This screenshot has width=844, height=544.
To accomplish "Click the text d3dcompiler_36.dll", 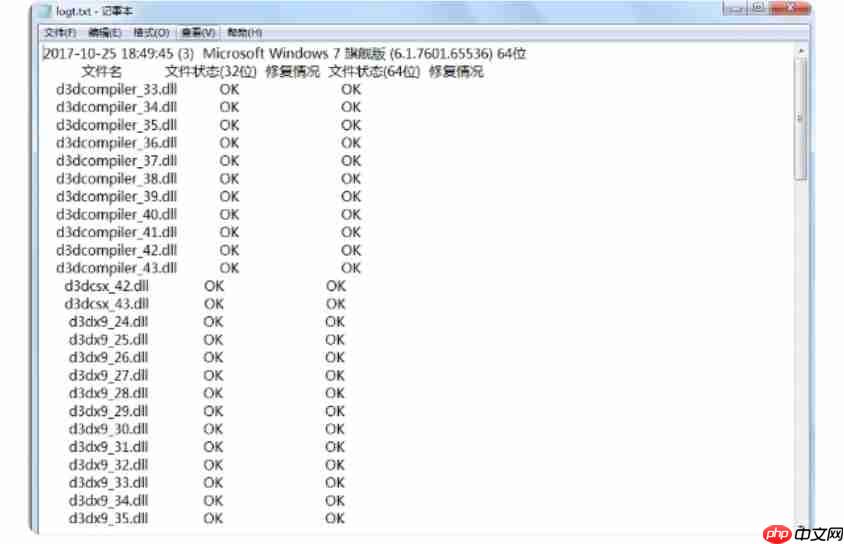I will pos(116,143).
